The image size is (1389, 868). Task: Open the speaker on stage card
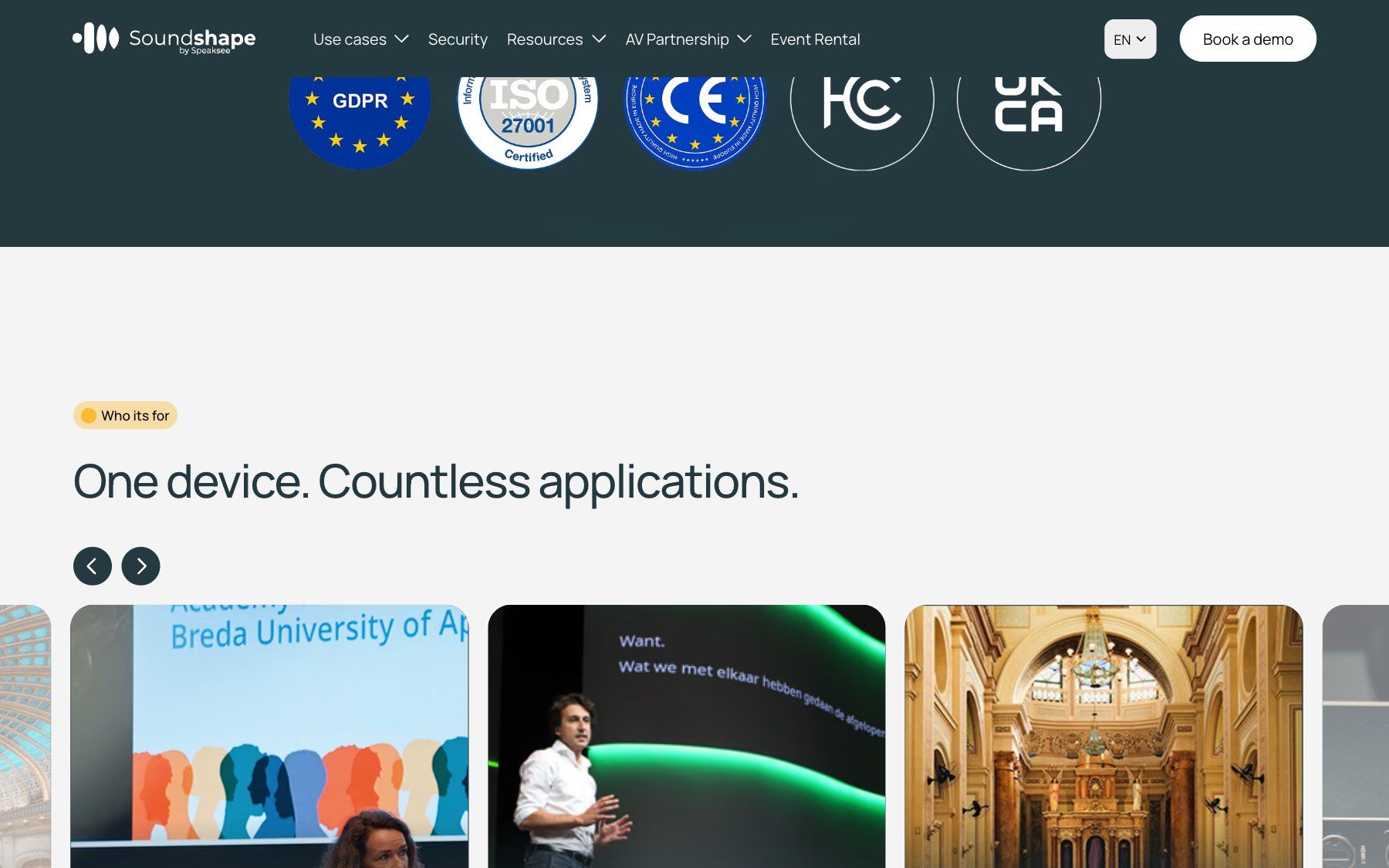687,736
